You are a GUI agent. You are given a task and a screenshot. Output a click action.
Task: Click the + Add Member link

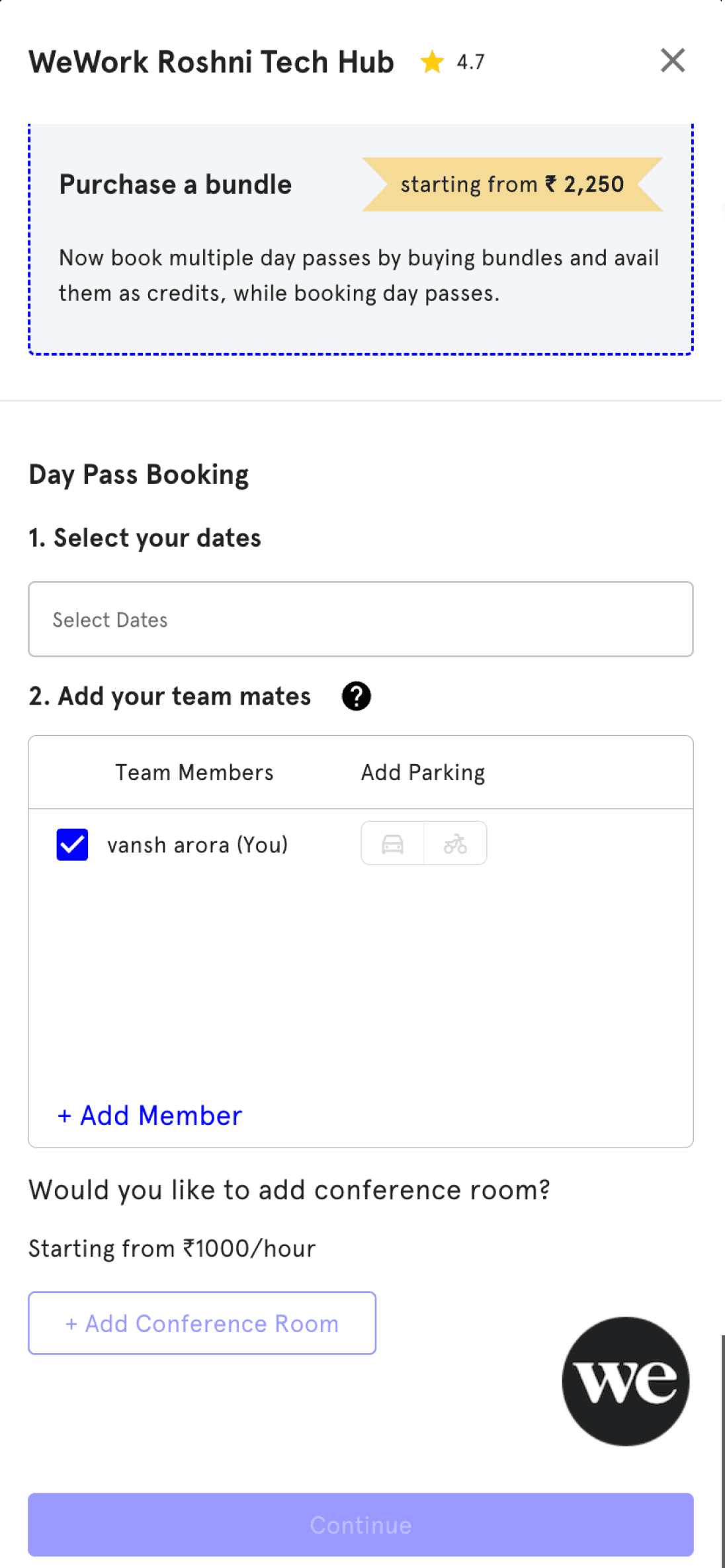pyautogui.click(x=150, y=1116)
